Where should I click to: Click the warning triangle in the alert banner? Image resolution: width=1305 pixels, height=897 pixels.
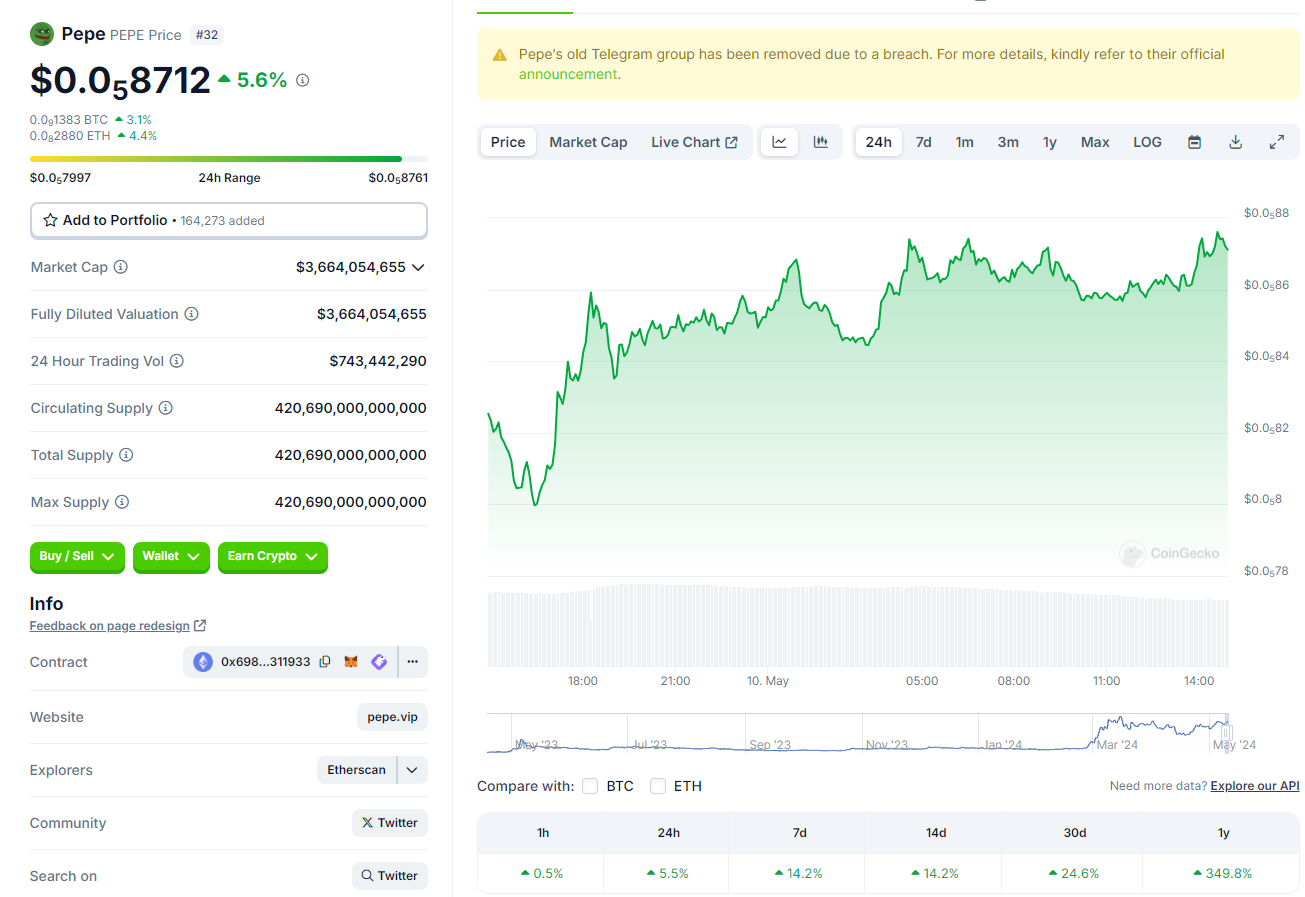pos(499,55)
